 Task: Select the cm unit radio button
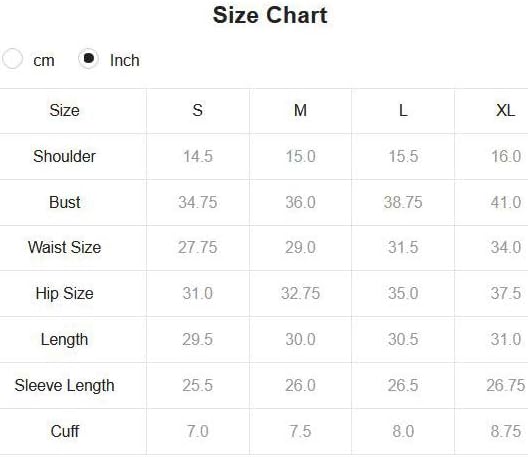click(x=12, y=59)
